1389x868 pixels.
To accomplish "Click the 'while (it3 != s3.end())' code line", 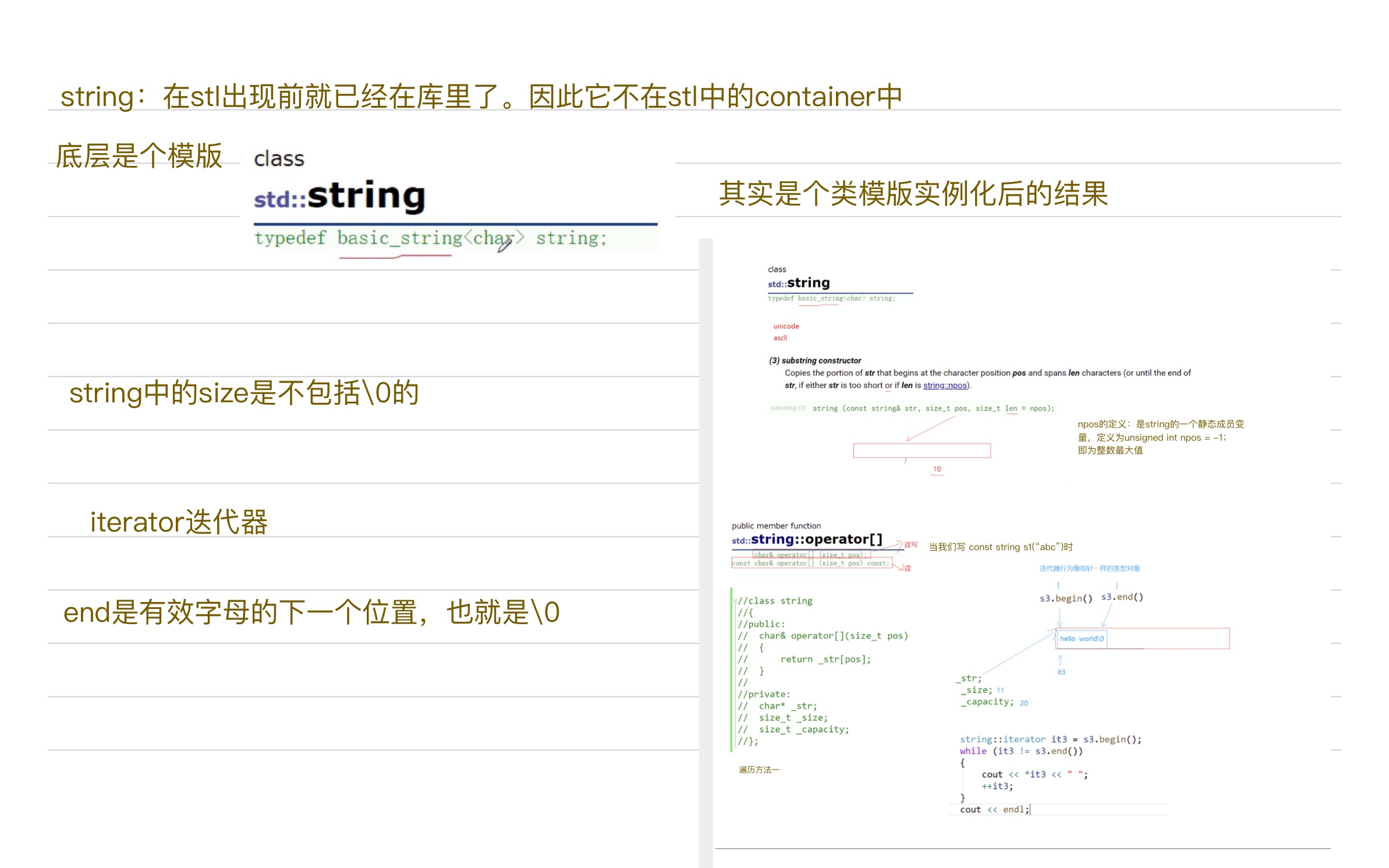I will 1021,751.
